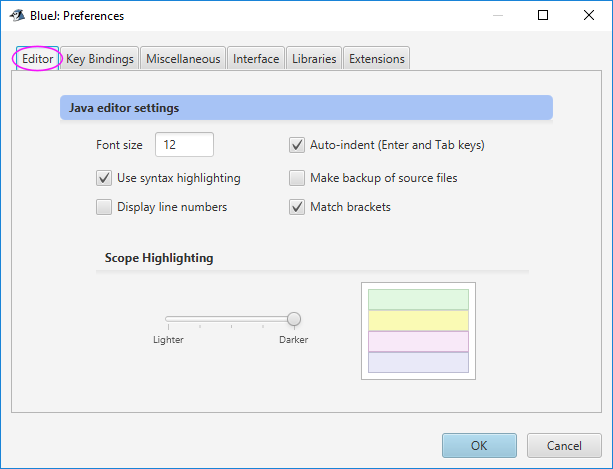The image size is (613, 469).
Task: Open the Libraries tab
Action: coord(314,59)
